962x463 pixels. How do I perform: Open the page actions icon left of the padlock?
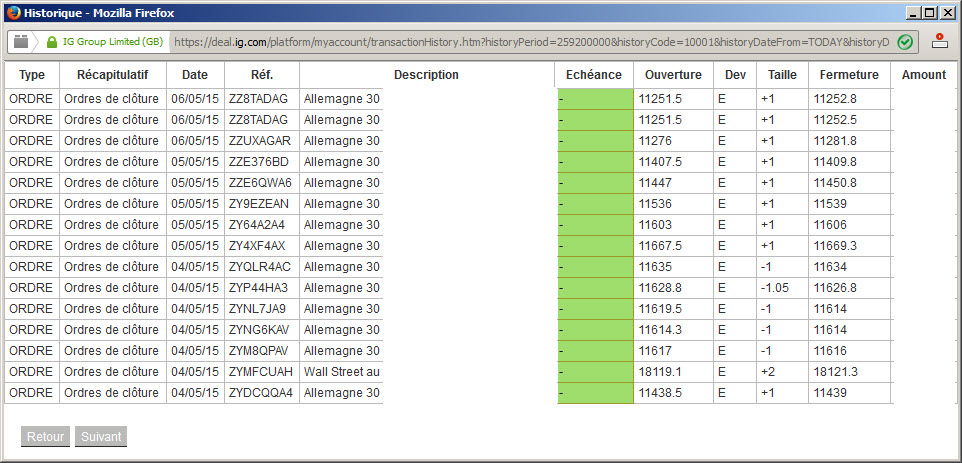tap(21, 42)
